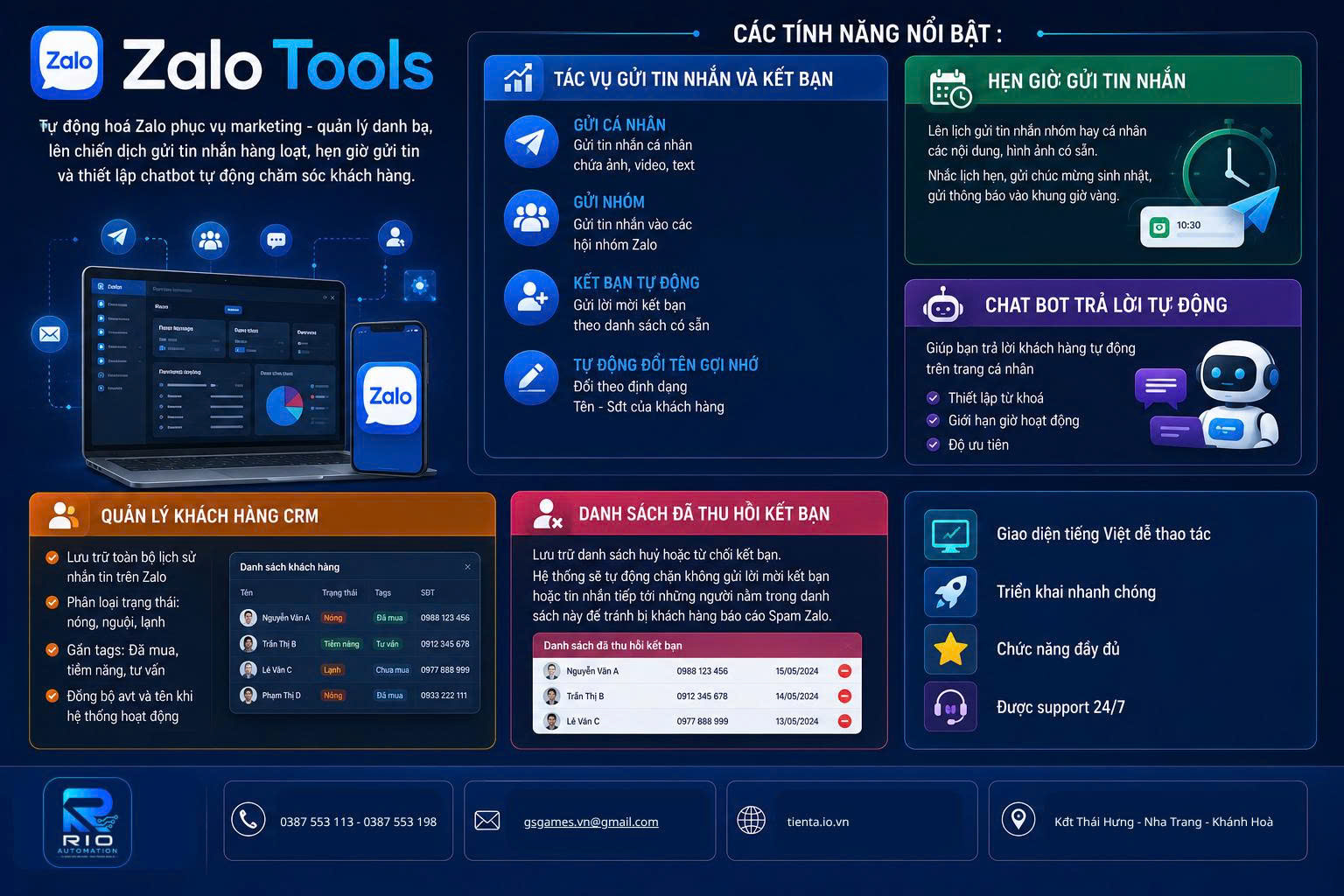Click the check mark next to Gắn tags
Image resolution: width=1344 pixels, height=896 pixels.
point(52,650)
